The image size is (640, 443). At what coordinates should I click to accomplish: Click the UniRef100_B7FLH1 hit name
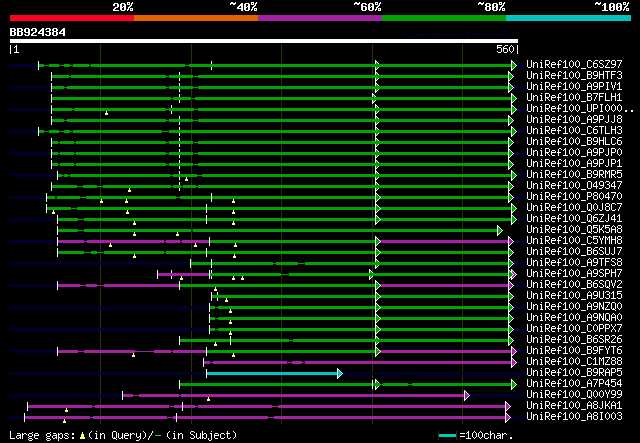[x=574, y=98]
